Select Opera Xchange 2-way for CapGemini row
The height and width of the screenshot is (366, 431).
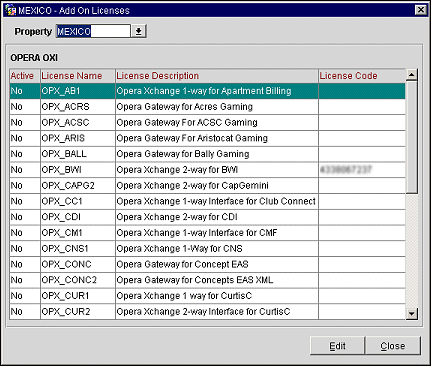point(207,185)
